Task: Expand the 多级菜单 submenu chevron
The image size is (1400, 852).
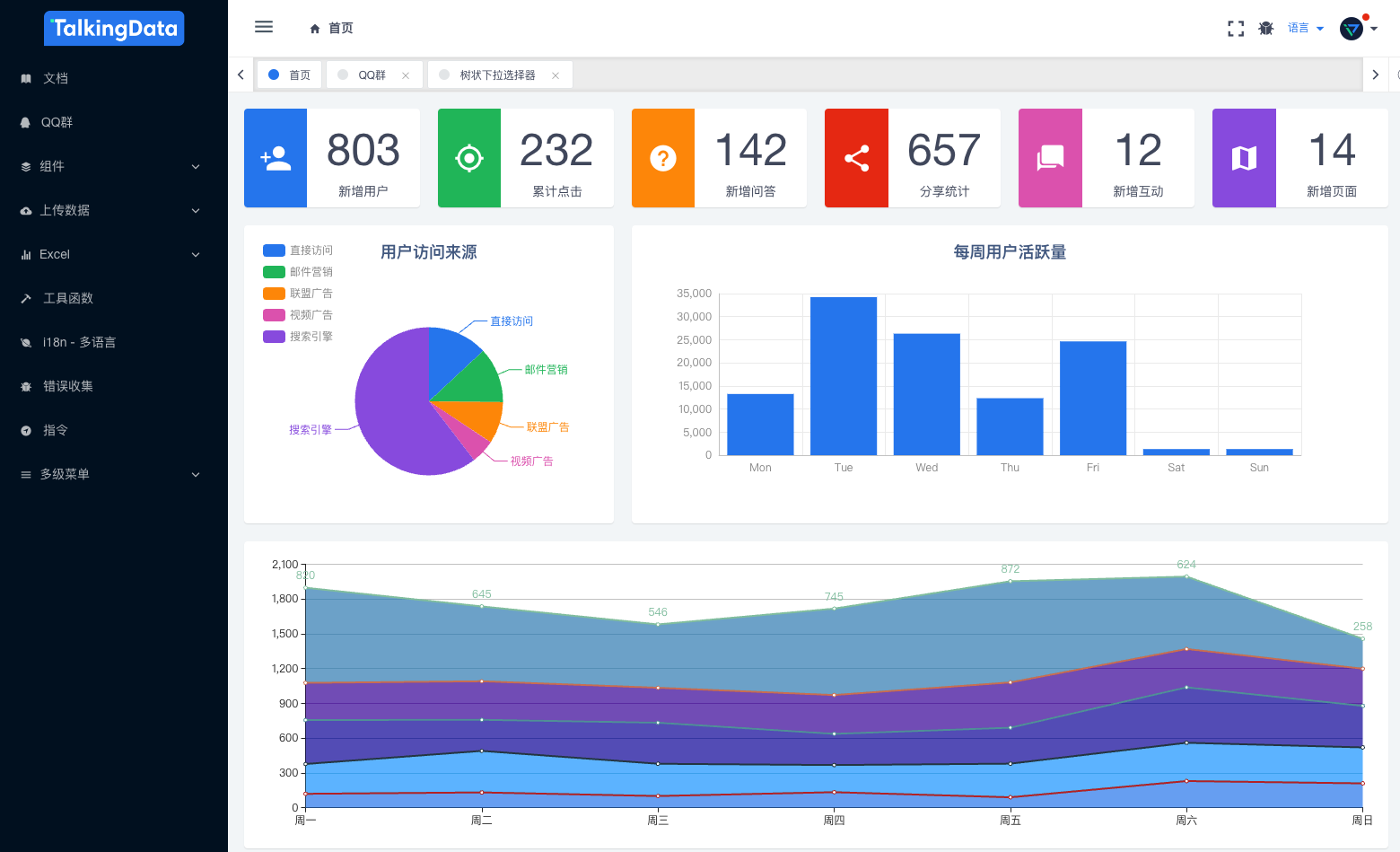Action: tap(196, 475)
